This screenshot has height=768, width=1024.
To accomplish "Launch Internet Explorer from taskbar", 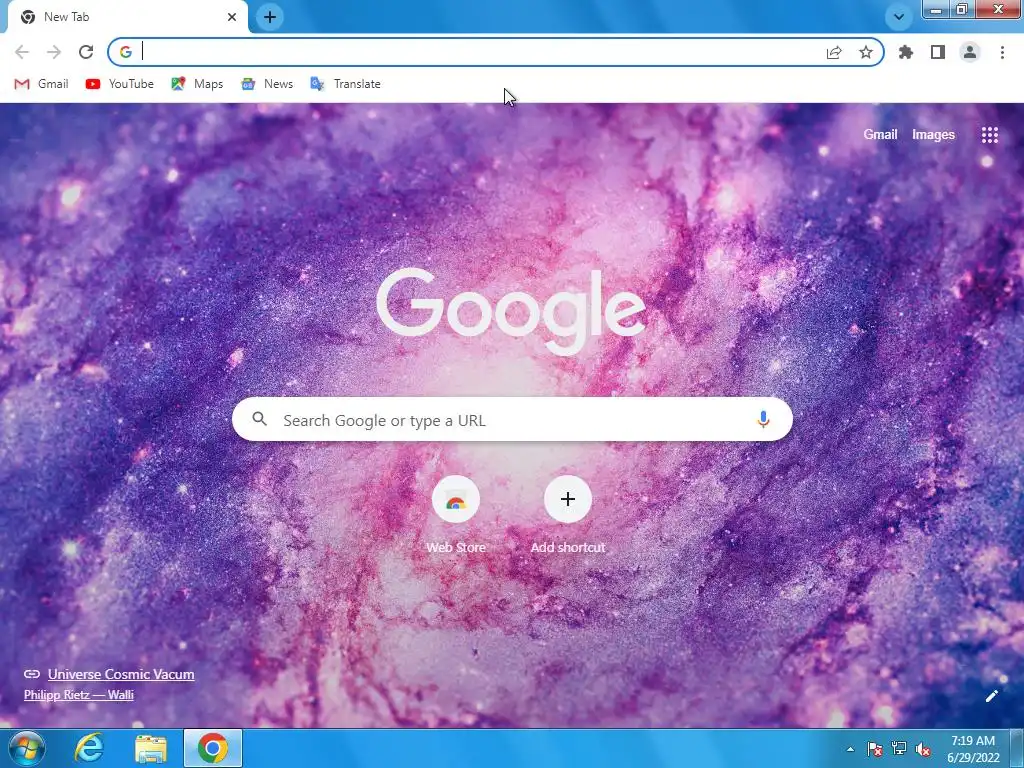I will tap(89, 748).
